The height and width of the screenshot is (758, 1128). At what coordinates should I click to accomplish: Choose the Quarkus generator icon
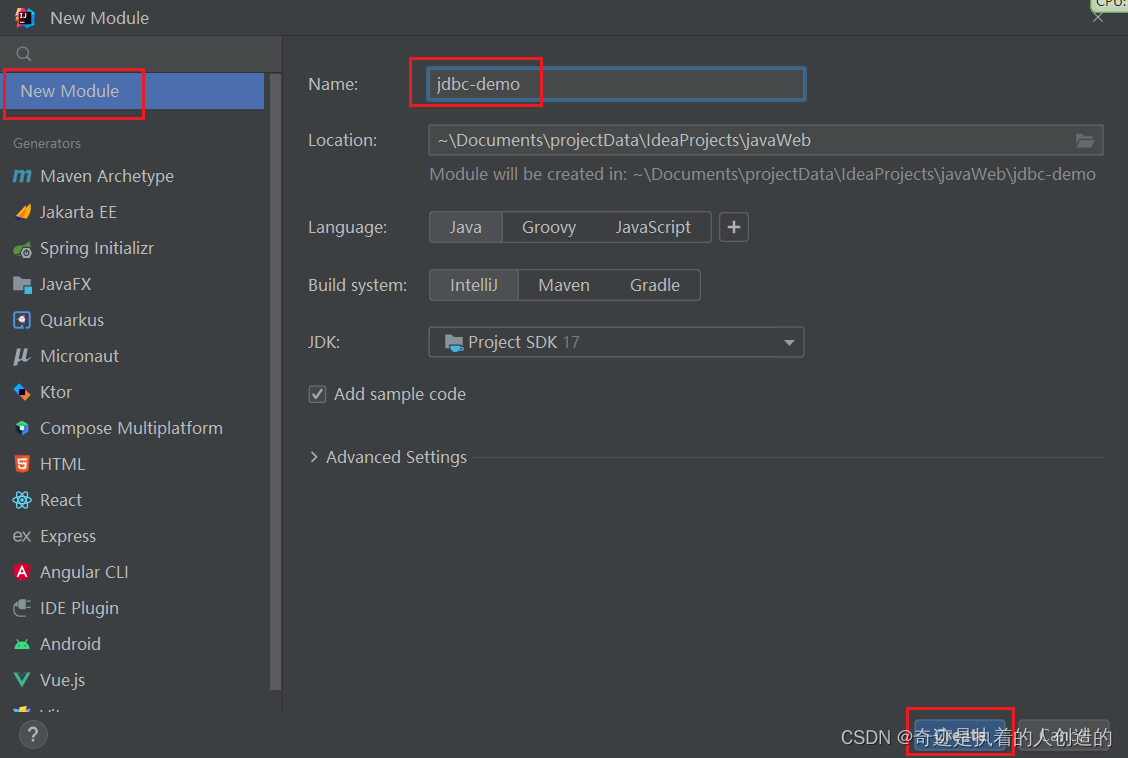click(22, 320)
